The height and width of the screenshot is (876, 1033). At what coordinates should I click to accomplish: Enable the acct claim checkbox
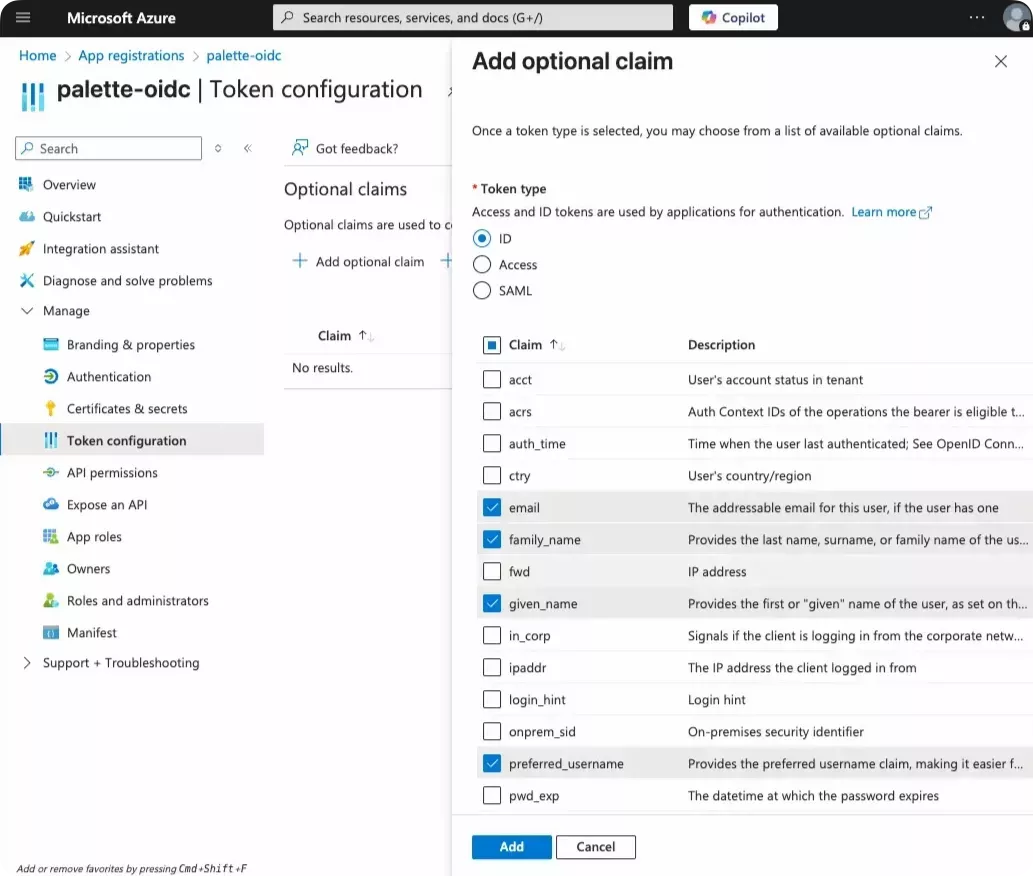pos(491,380)
